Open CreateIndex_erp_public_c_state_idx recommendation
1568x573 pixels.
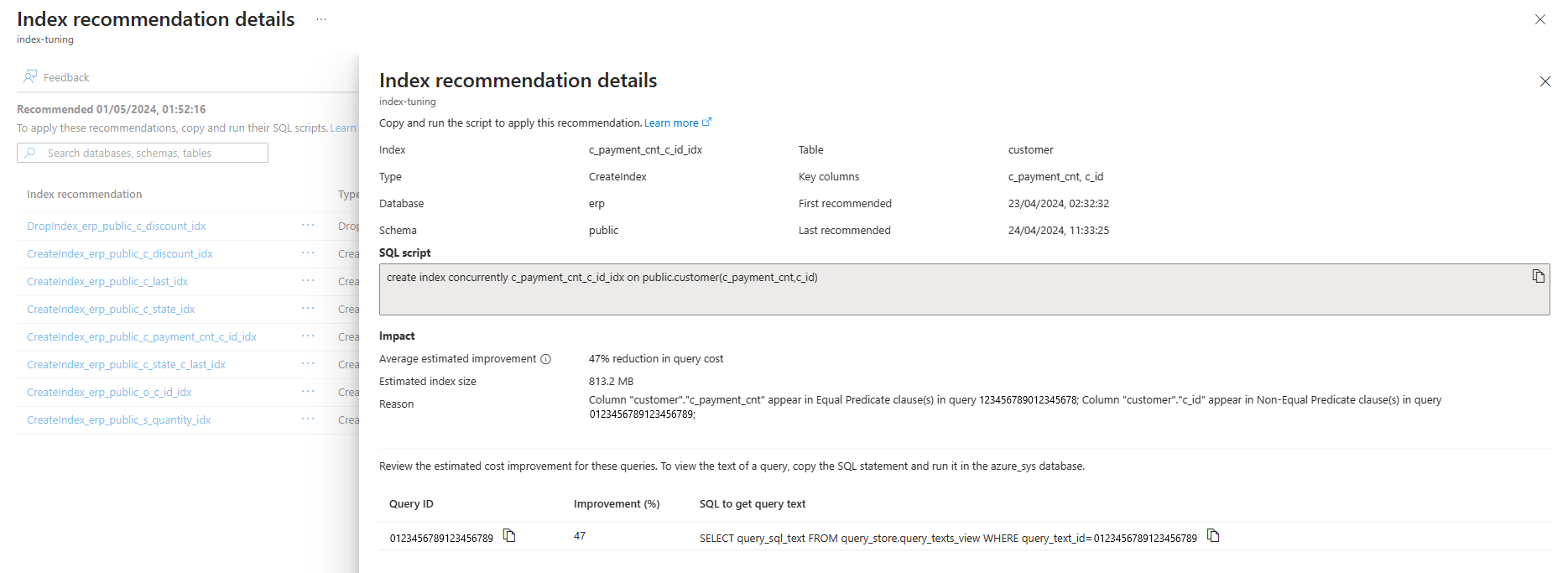111,309
